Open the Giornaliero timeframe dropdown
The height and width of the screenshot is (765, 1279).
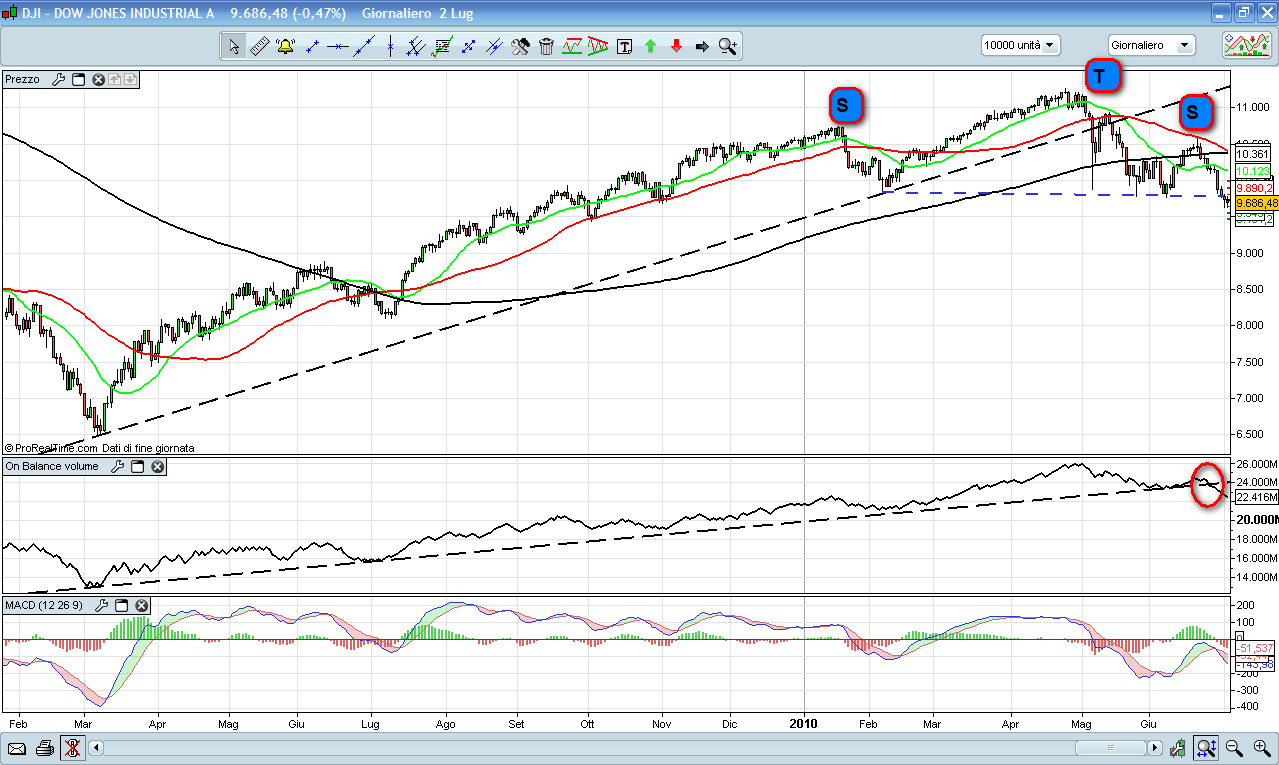(1151, 45)
